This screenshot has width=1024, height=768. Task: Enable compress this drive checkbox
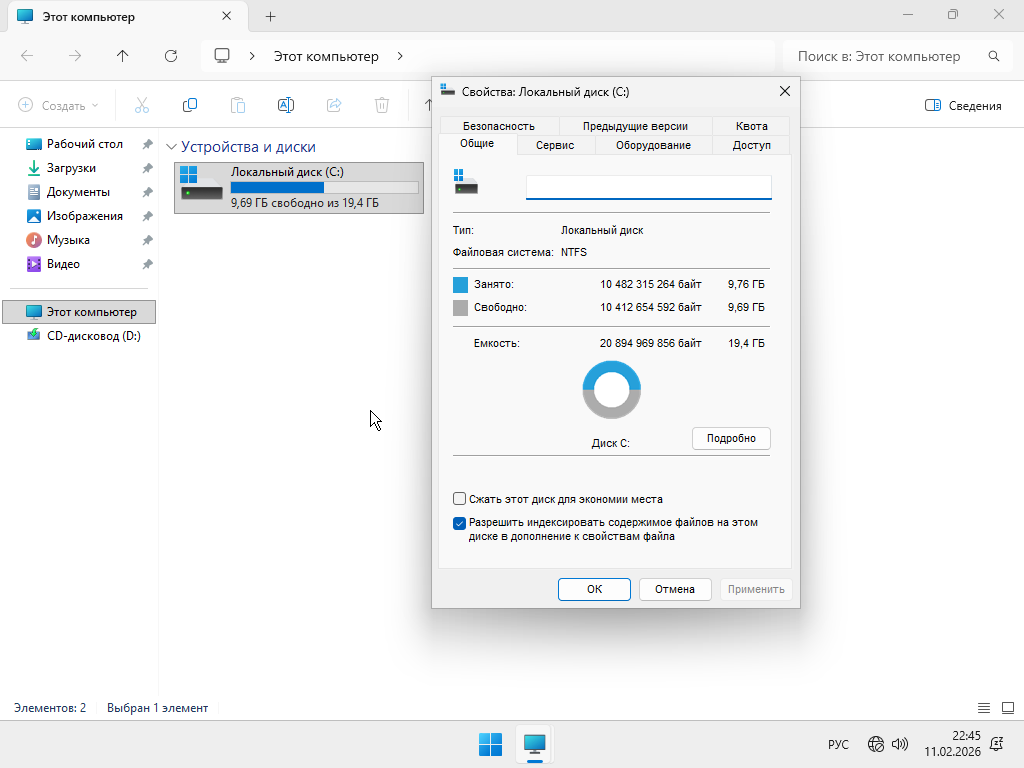coord(460,499)
